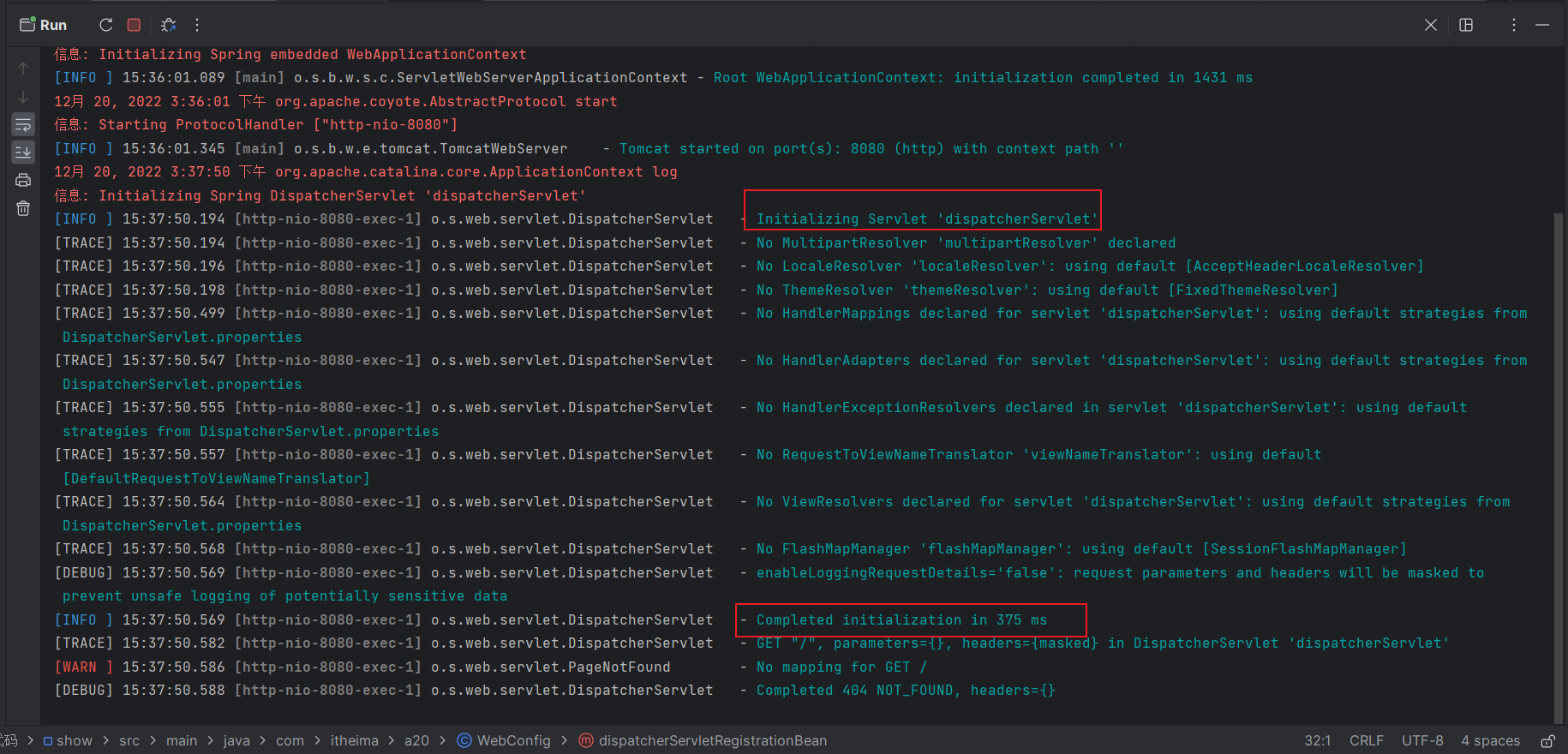The height and width of the screenshot is (754, 1568).
Task: Click 'org.apache.coyote.AbstractProtocol start' line
Action: pos(446,101)
